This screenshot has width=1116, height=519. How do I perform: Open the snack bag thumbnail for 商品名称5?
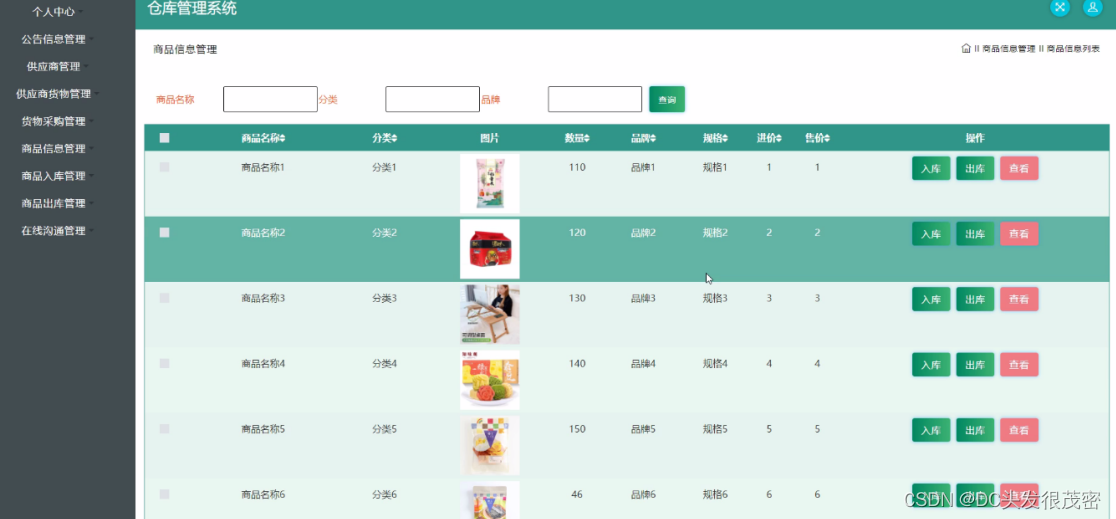pyautogui.click(x=490, y=446)
